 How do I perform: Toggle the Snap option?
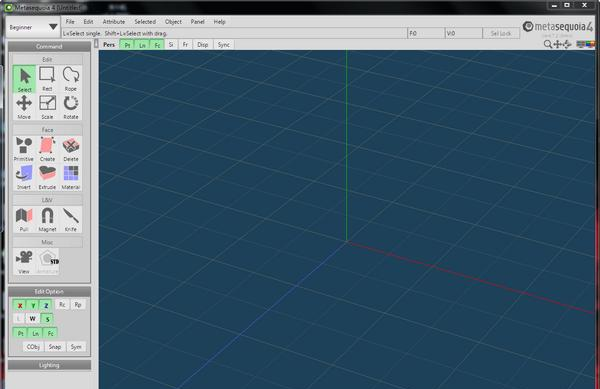55,347
